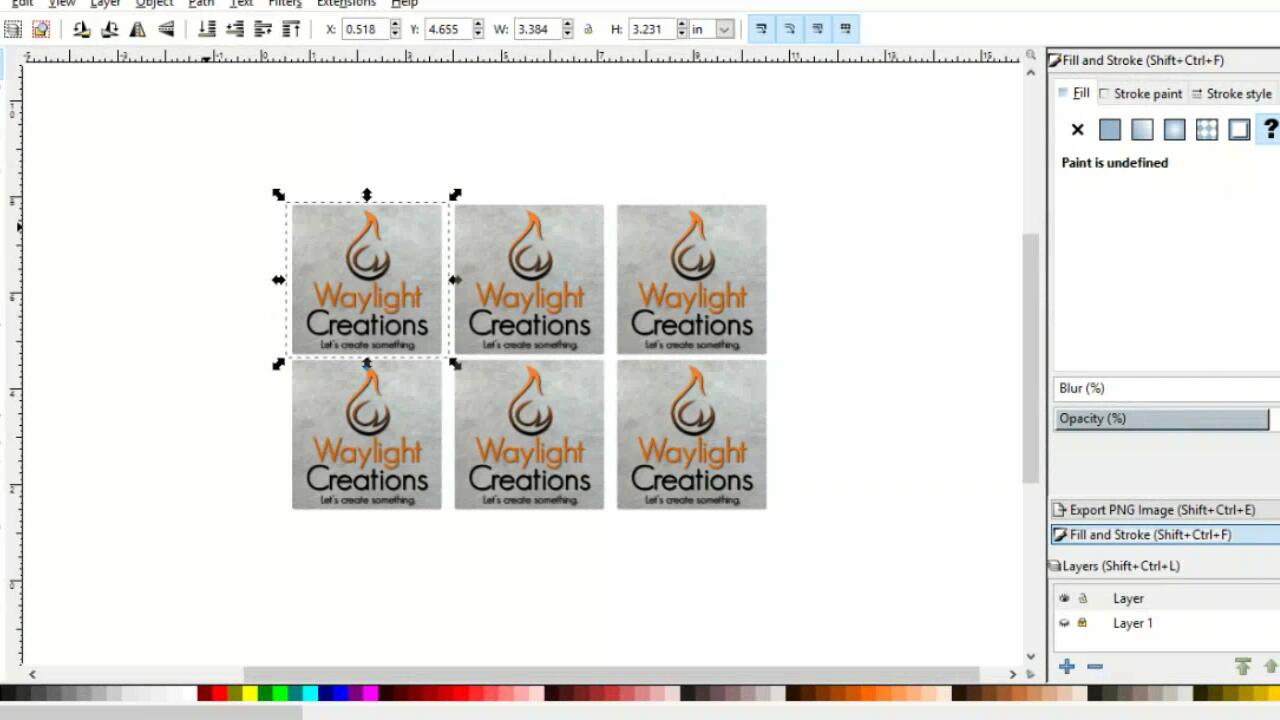
Task: Switch to the Stroke style tab
Action: (x=1232, y=93)
